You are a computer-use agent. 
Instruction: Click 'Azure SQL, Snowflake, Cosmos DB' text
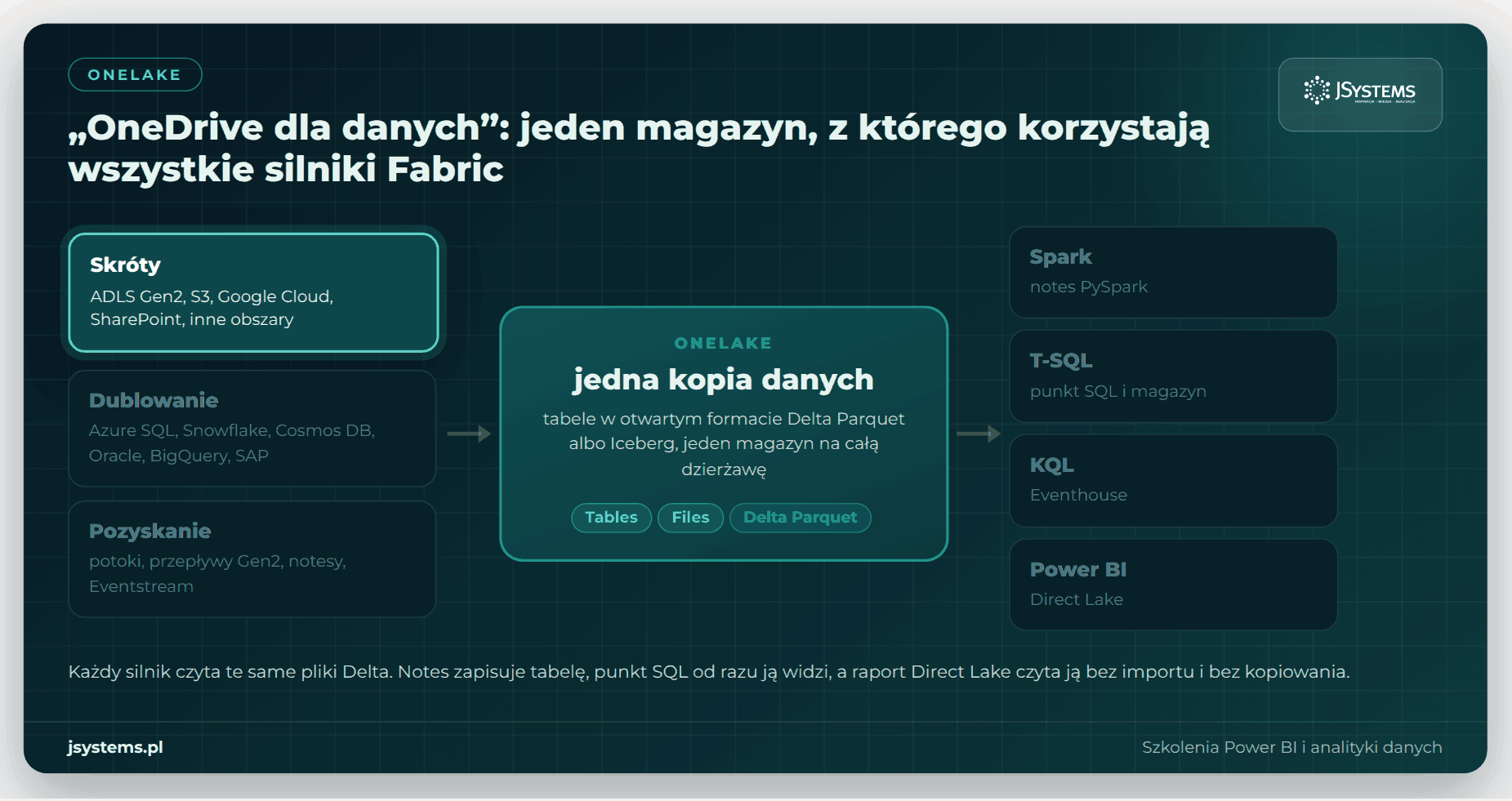coord(232,430)
